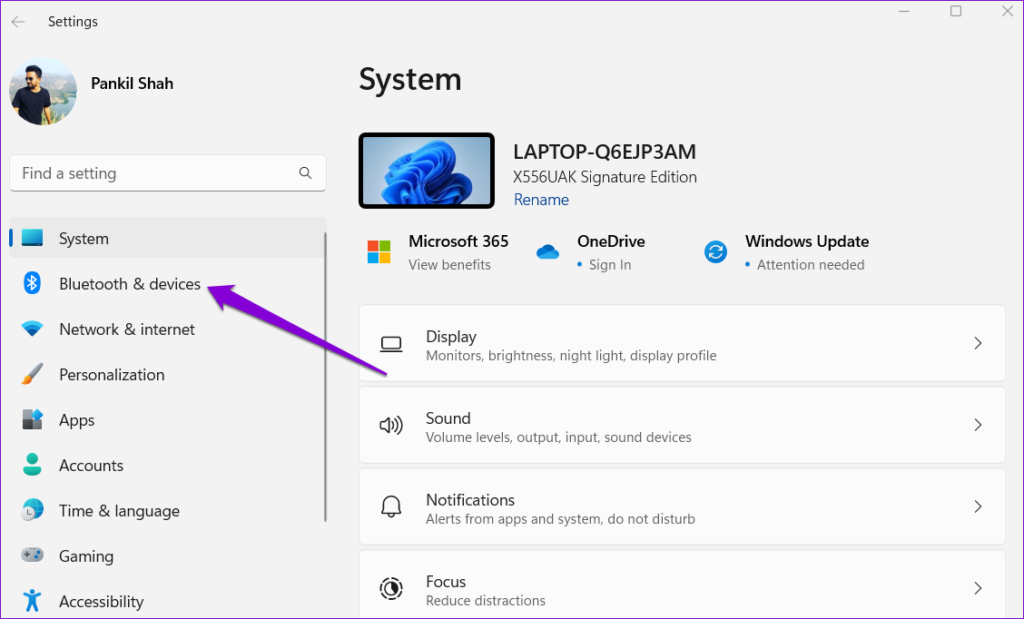Viewport: 1024px width, 619px height.
Task: Click the Rename link under LAPTOP-Q6EJP3AM
Action: pos(541,199)
